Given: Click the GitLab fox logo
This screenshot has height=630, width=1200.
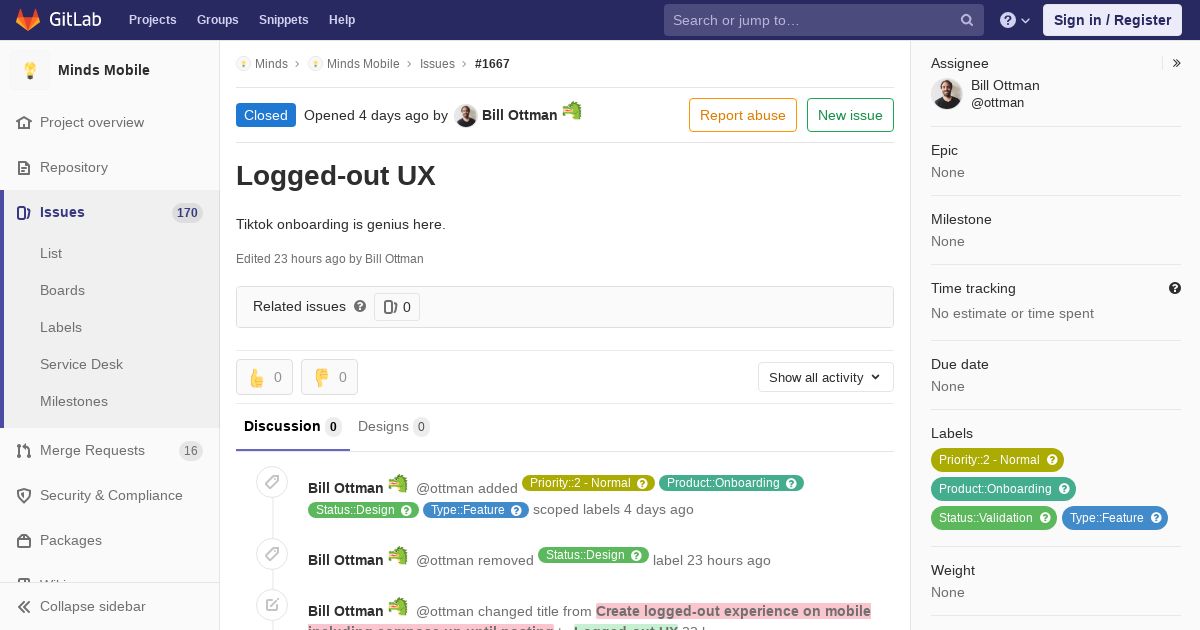Looking at the screenshot, I should tap(28, 20).
